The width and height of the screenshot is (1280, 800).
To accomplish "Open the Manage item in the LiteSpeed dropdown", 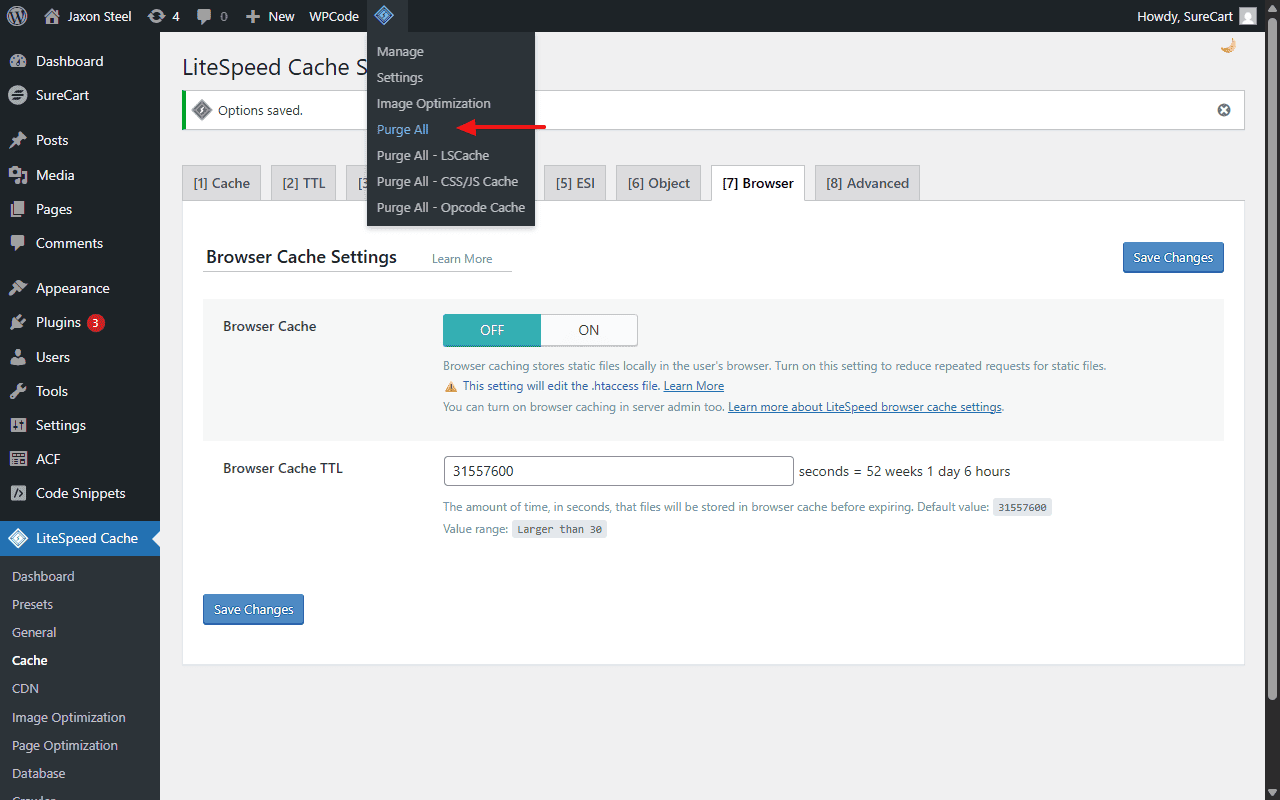I will point(400,51).
